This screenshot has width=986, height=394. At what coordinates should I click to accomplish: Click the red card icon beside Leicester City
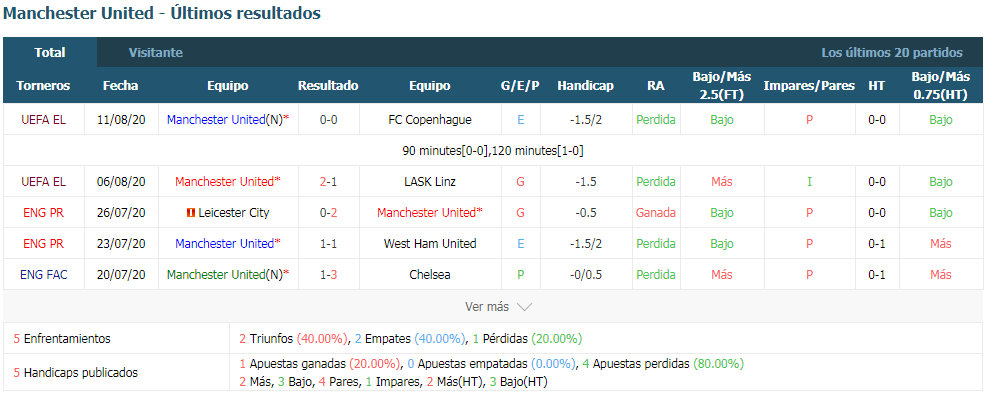tap(191, 213)
